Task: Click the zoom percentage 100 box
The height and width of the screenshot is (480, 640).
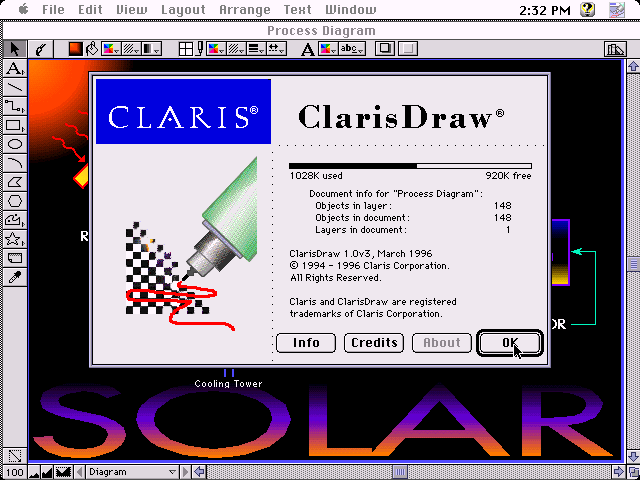Action: (x=15, y=472)
